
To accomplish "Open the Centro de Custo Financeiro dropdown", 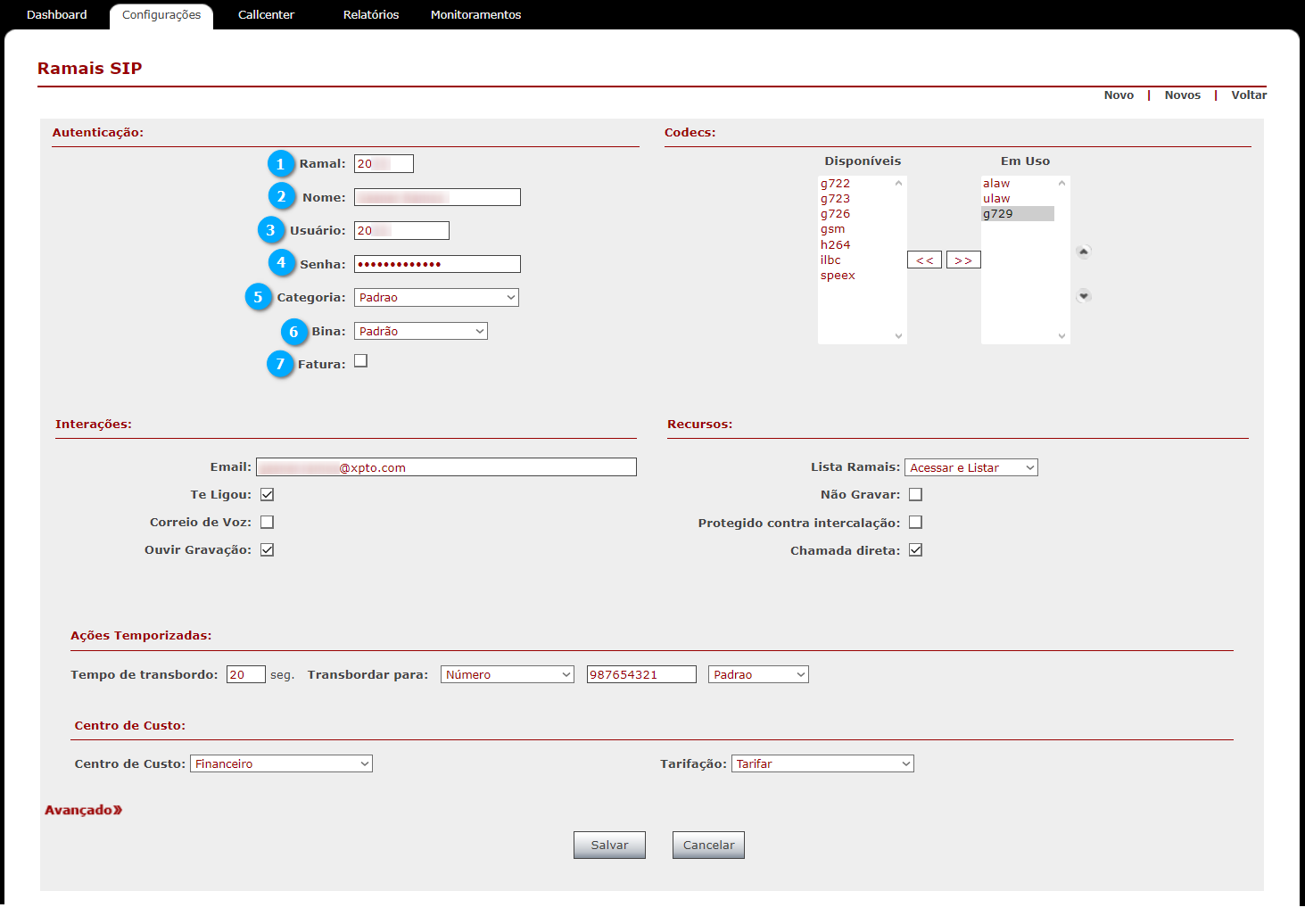I will click(281, 763).
